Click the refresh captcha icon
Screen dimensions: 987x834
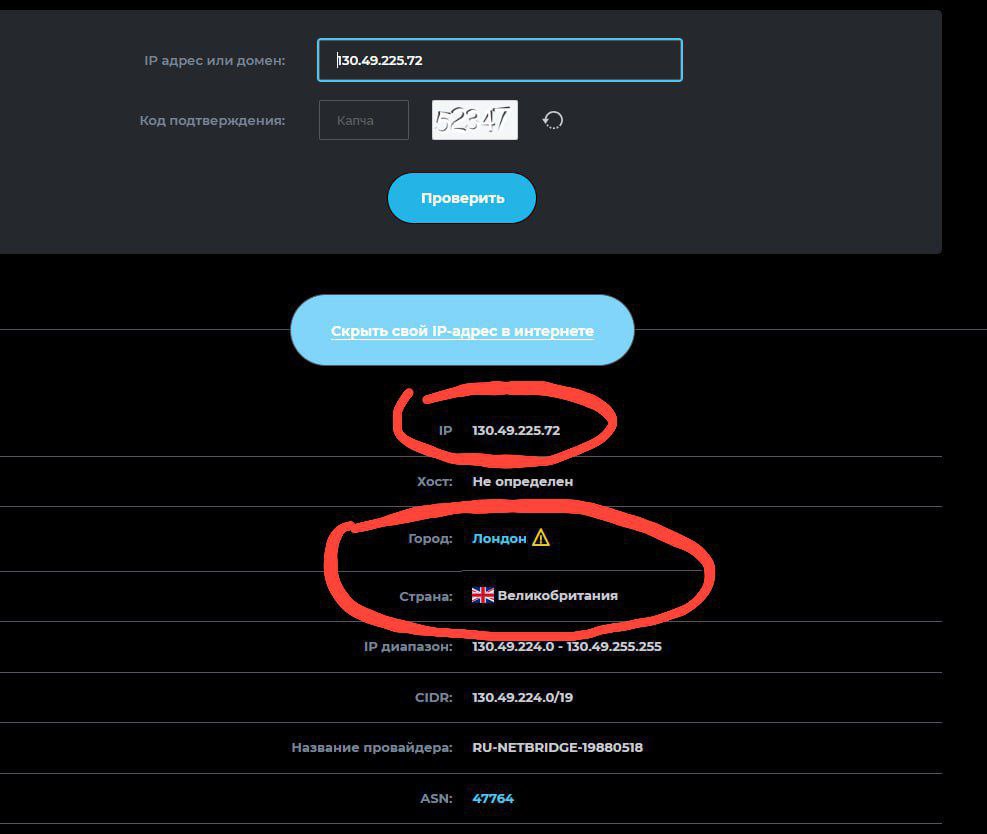[553, 120]
